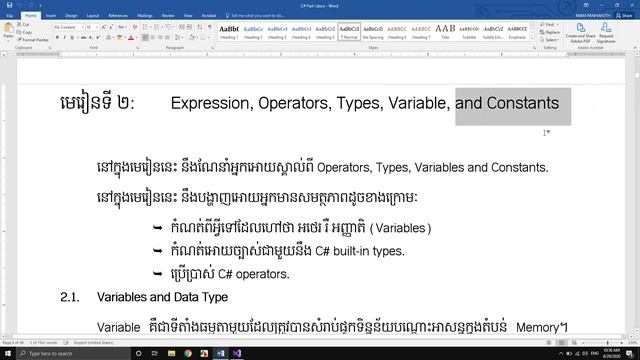Apply the Title style
This screenshot has height=360, width=640.
[x=445, y=32]
